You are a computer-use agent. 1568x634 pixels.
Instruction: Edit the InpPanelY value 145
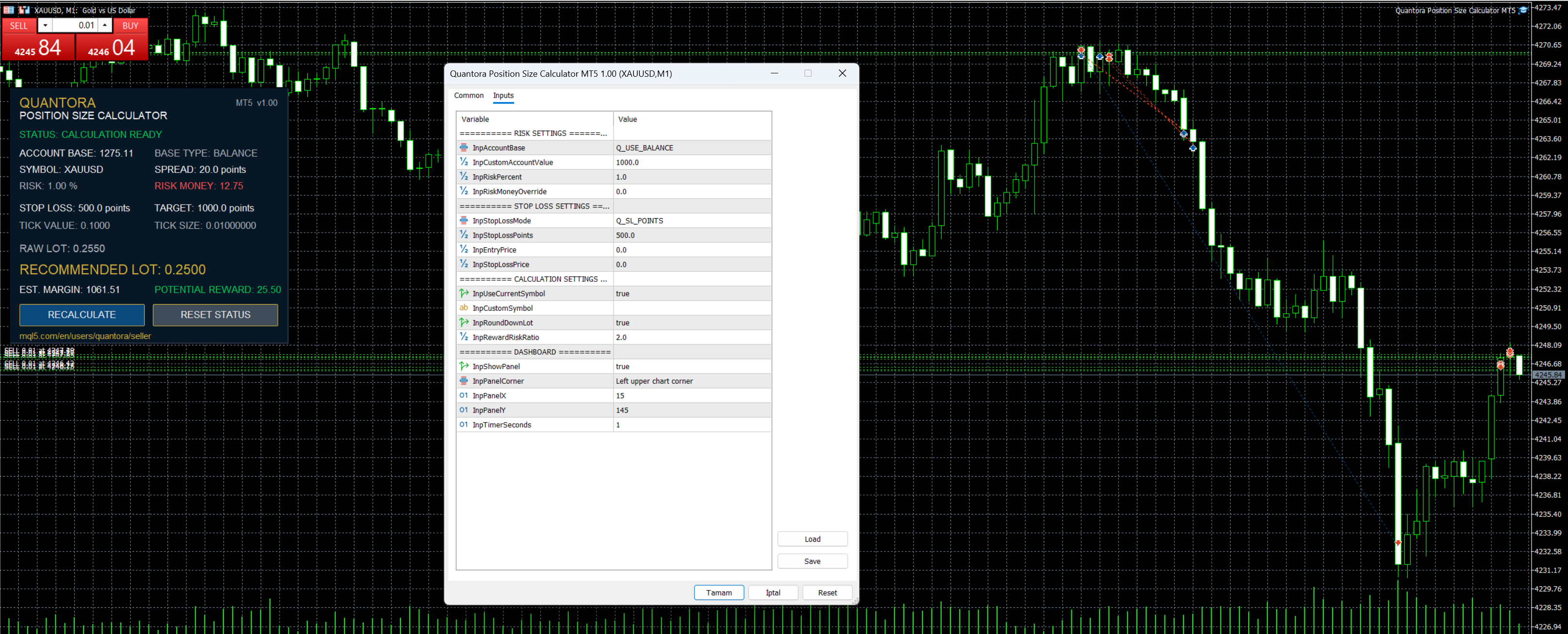tap(692, 411)
